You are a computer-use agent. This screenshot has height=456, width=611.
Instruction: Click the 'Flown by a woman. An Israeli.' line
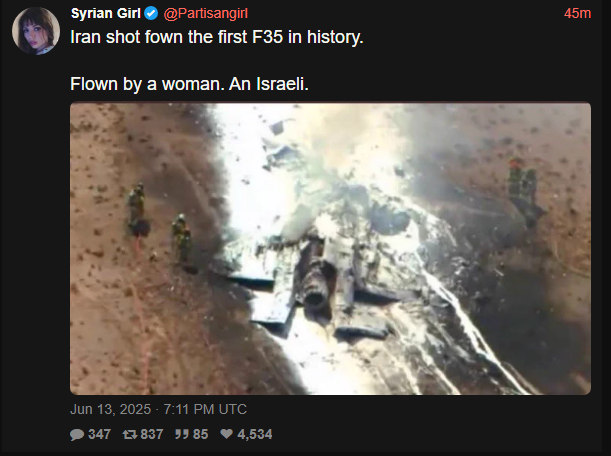point(189,84)
